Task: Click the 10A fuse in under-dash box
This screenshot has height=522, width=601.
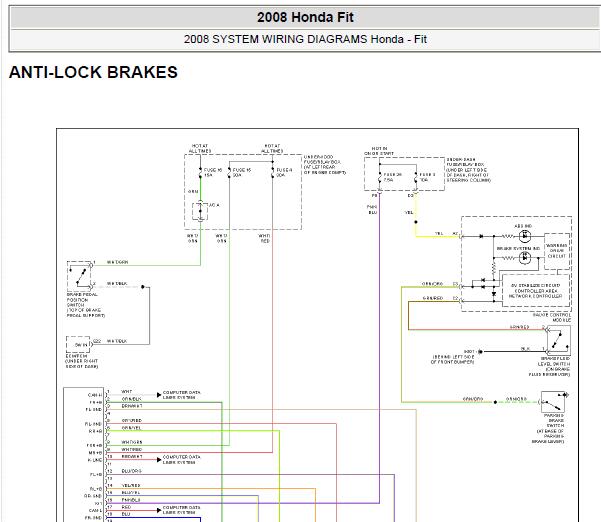Action: [x=416, y=177]
